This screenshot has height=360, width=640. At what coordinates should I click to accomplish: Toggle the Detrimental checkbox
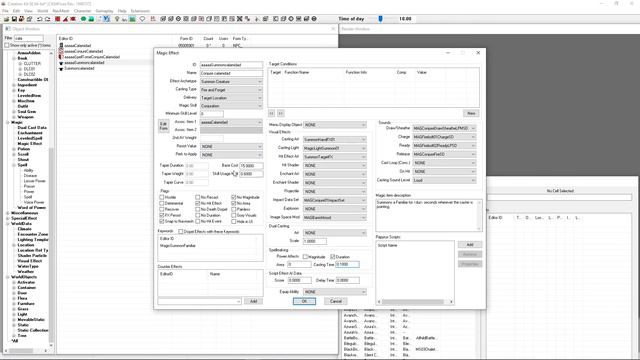coord(162,203)
